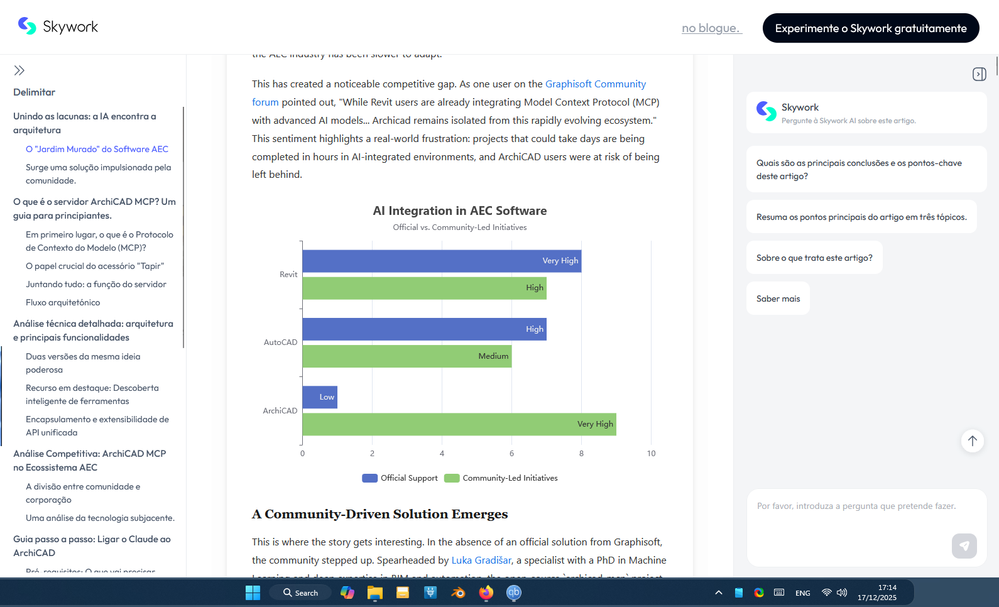Open the Luka Gradišar link
Image resolution: width=999 pixels, height=607 pixels.
tap(481, 561)
